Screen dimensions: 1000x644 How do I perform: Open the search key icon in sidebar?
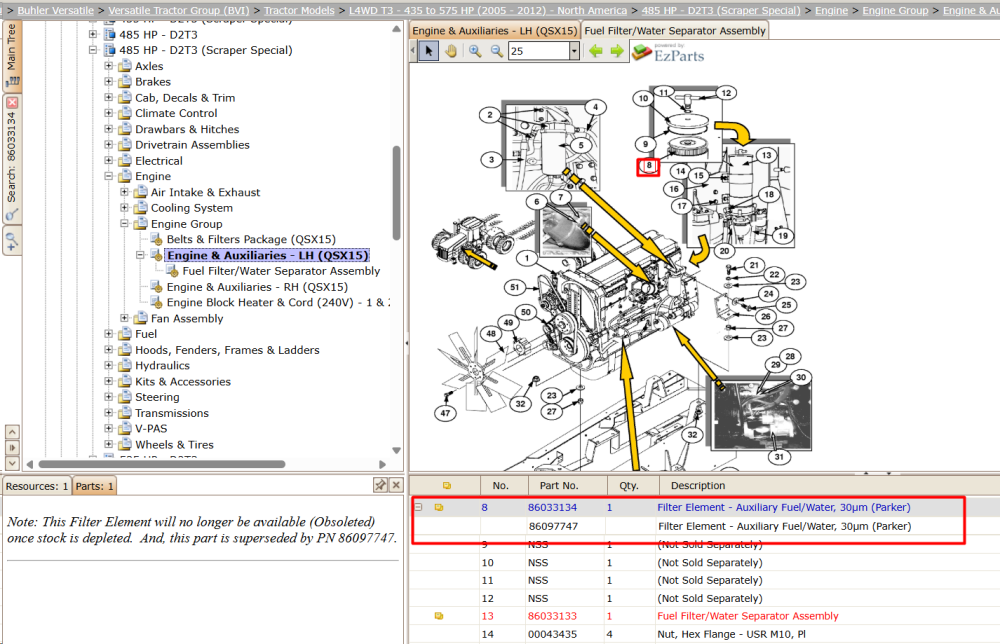[x=11, y=215]
